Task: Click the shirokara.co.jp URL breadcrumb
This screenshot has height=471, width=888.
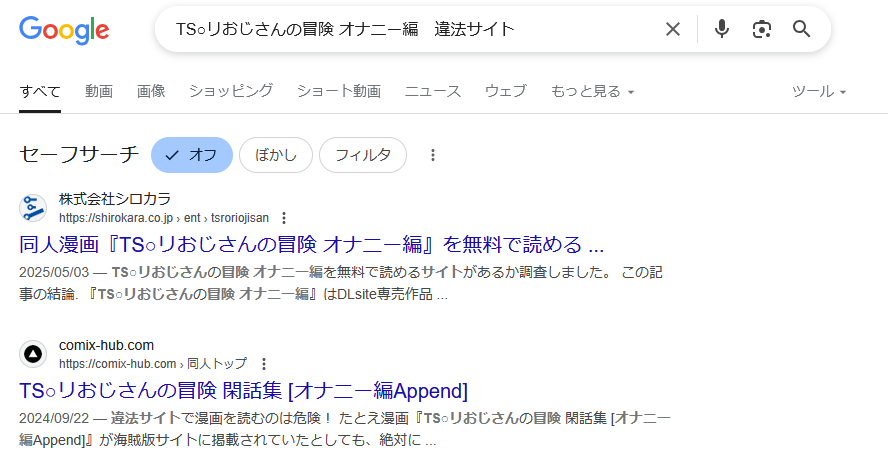Action: tap(164, 218)
